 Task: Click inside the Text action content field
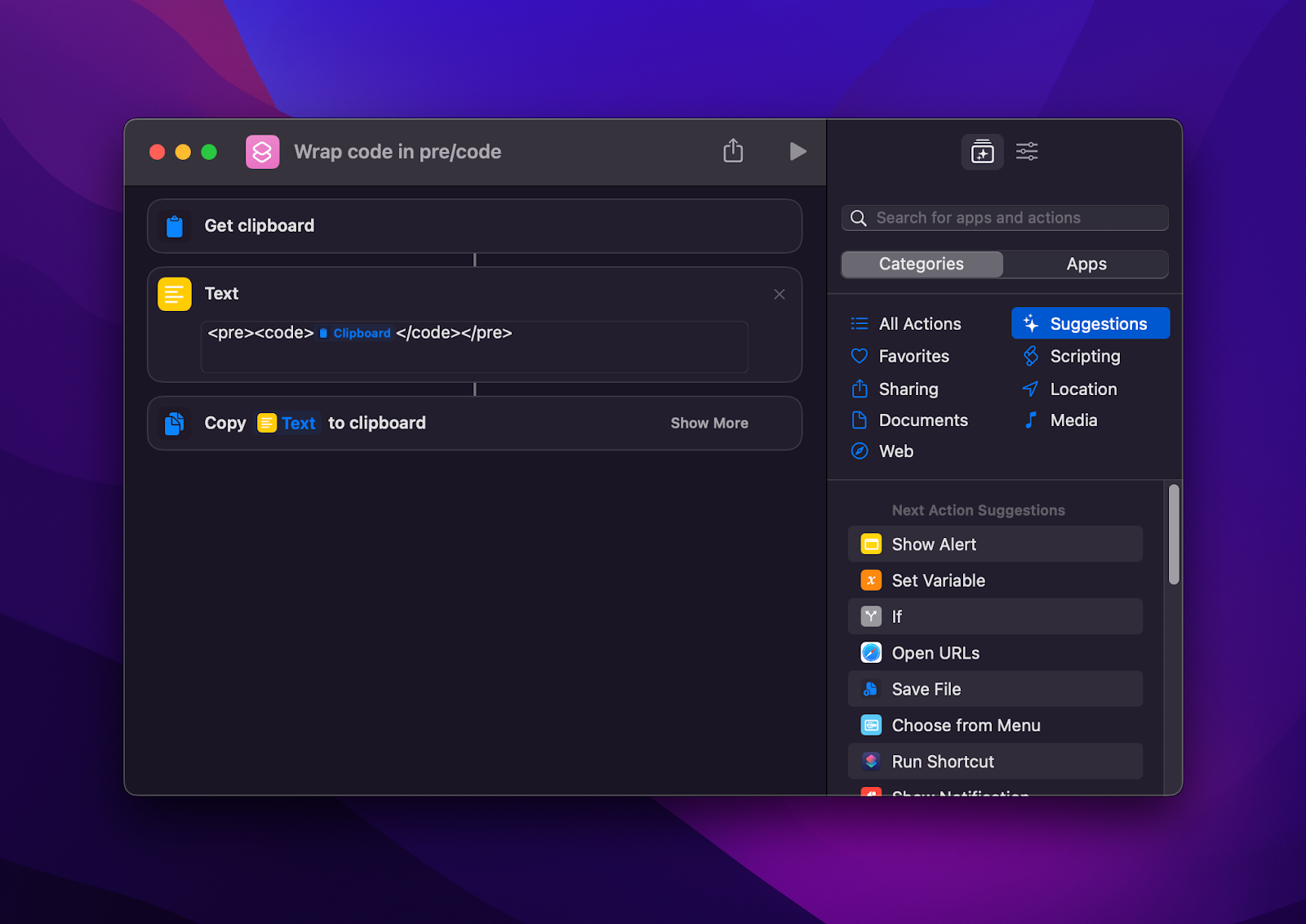tap(474, 347)
